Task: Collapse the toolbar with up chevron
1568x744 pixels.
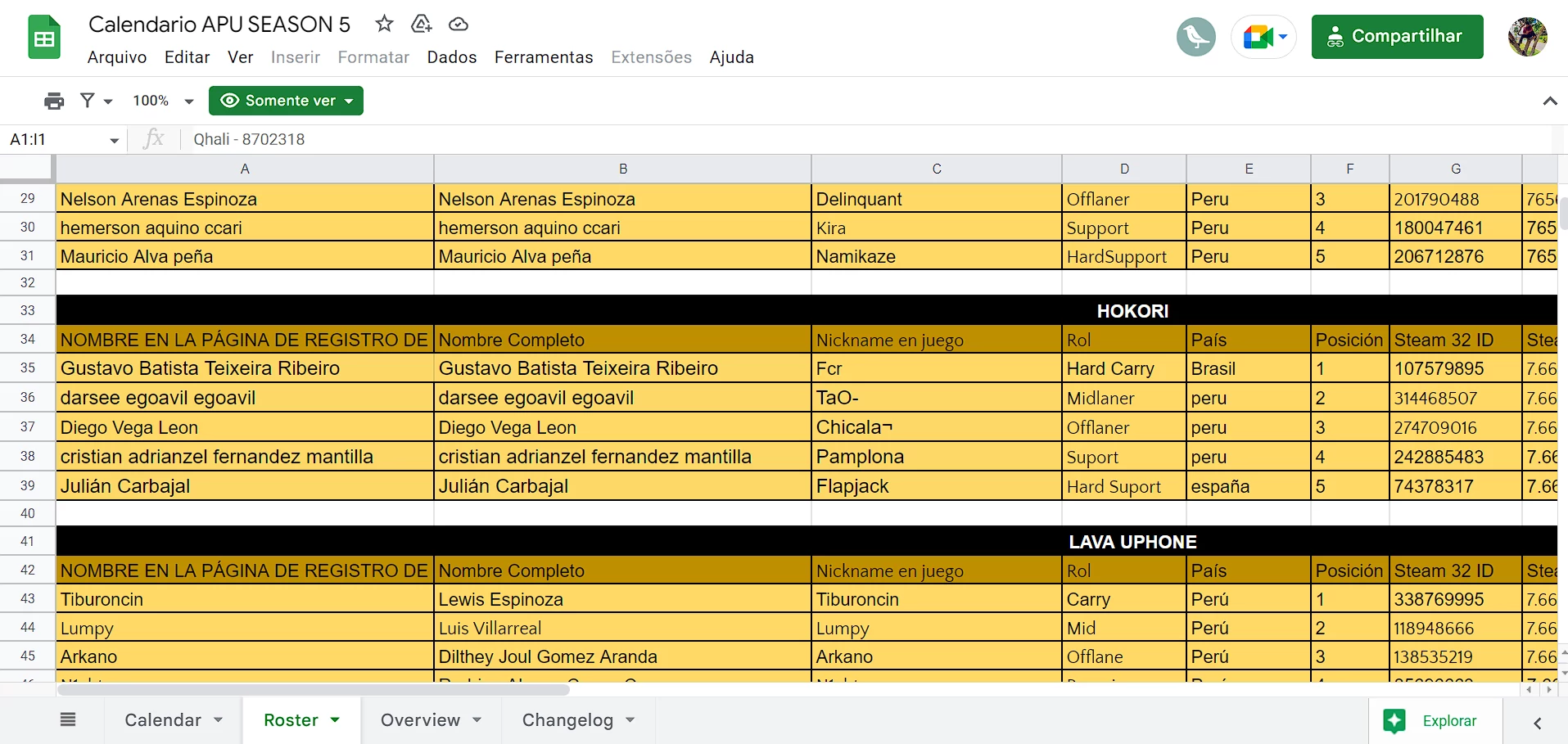Action: [1549, 101]
